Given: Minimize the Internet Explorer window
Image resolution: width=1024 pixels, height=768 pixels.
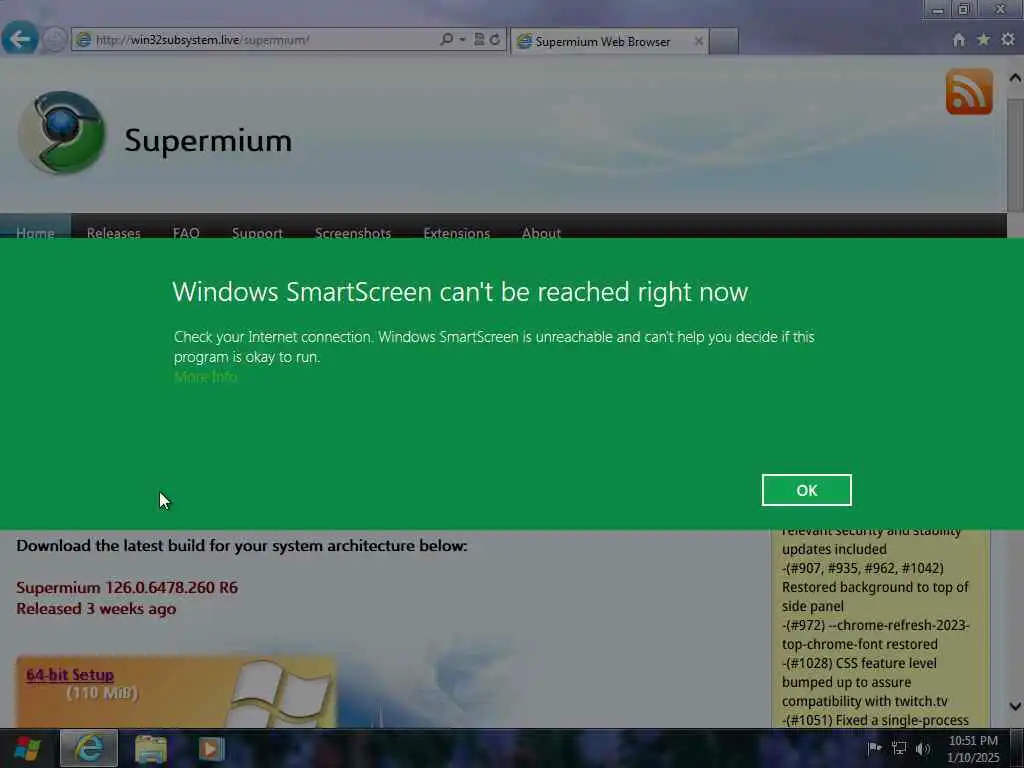Looking at the screenshot, I should pyautogui.click(x=938, y=9).
